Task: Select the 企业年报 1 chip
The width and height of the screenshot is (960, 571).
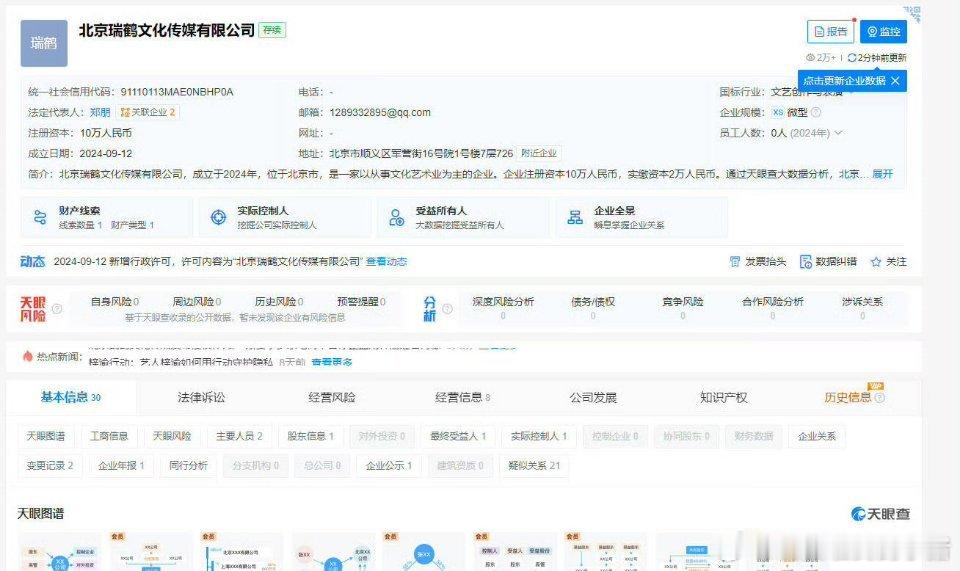Action: coord(121,465)
